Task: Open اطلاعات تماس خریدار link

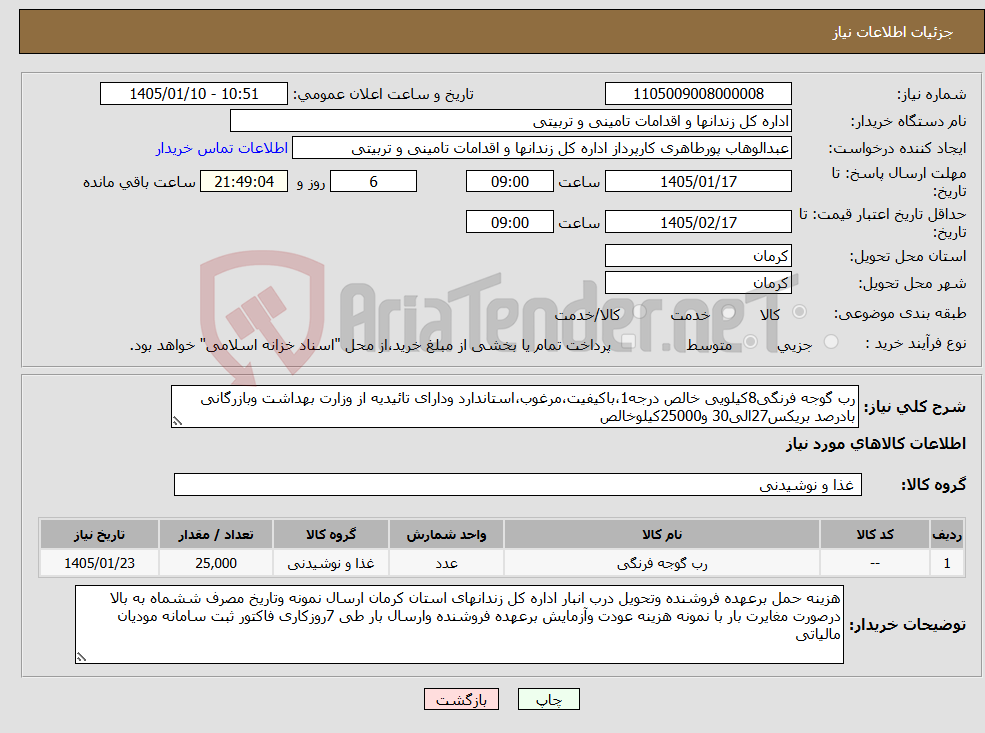Action: click(x=222, y=148)
